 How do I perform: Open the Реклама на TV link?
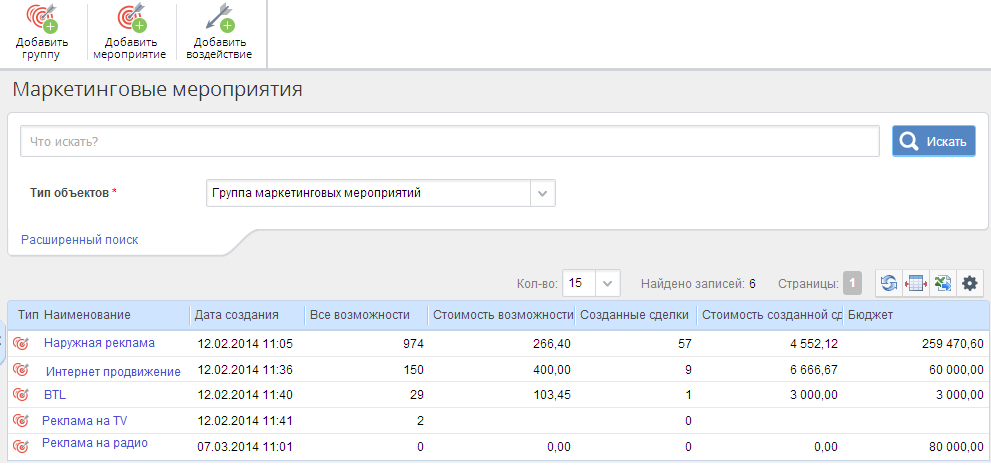[x=85, y=420]
